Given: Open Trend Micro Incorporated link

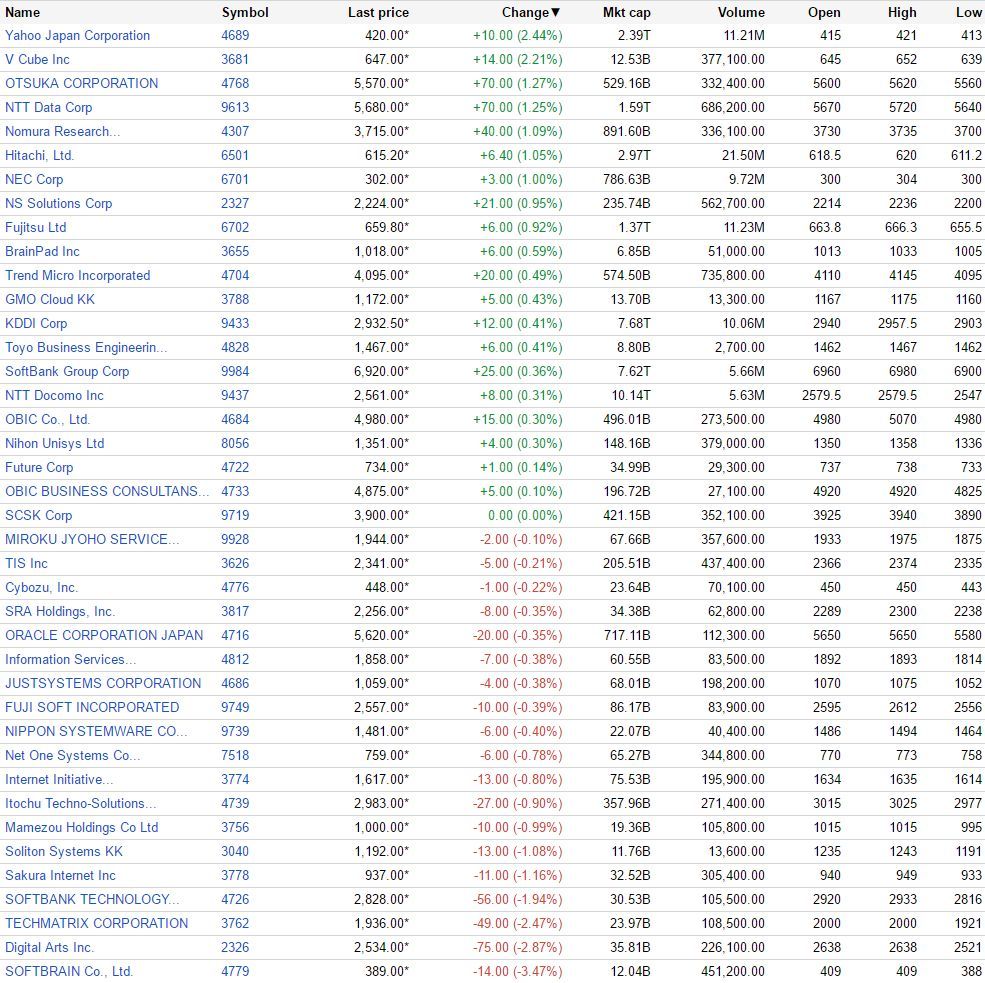Looking at the screenshot, I should [x=77, y=276].
